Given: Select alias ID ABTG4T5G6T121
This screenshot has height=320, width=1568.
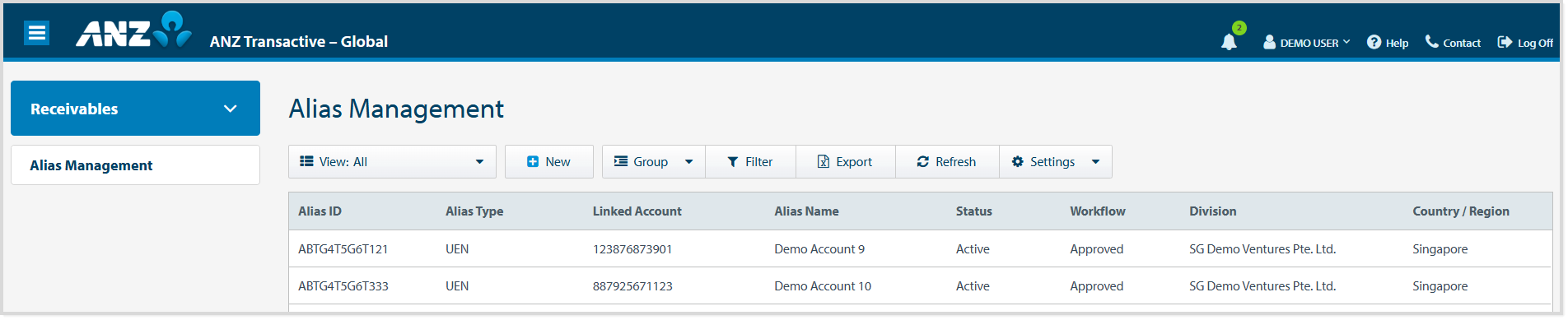Looking at the screenshot, I should (343, 249).
